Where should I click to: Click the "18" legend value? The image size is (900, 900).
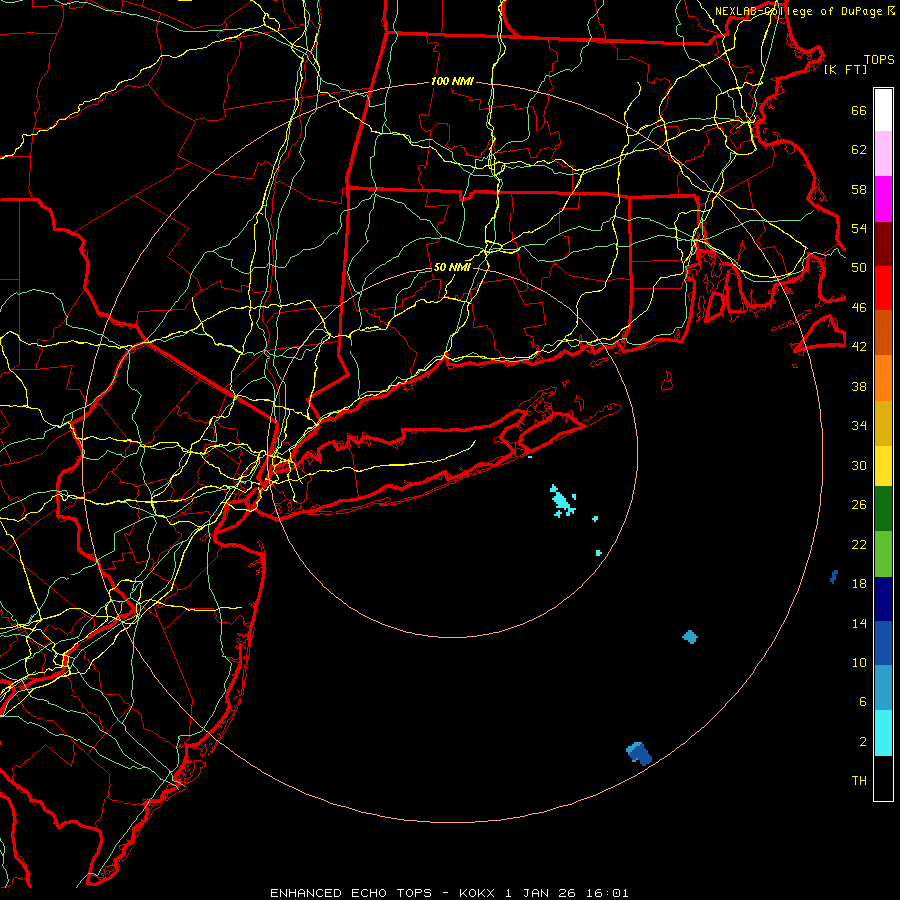coord(859,584)
